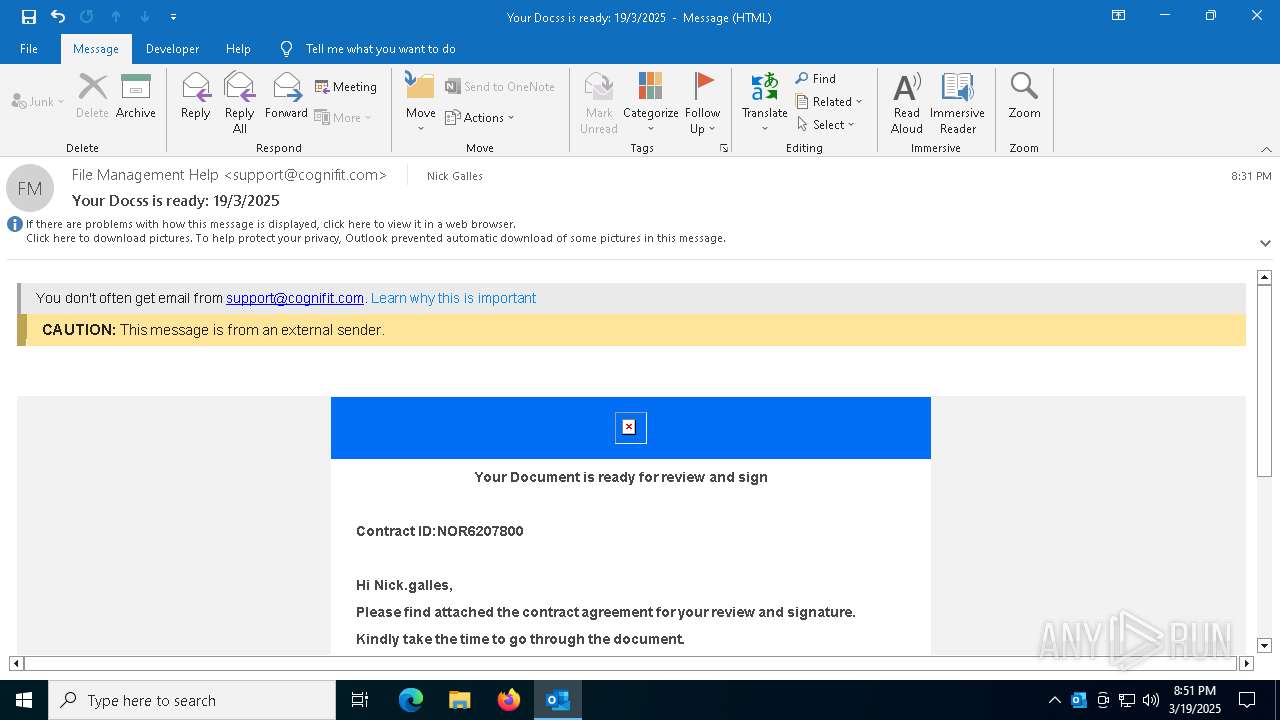The image size is (1280, 720).
Task: Open the Windows Start menu
Action: click(x=24, y=700)
